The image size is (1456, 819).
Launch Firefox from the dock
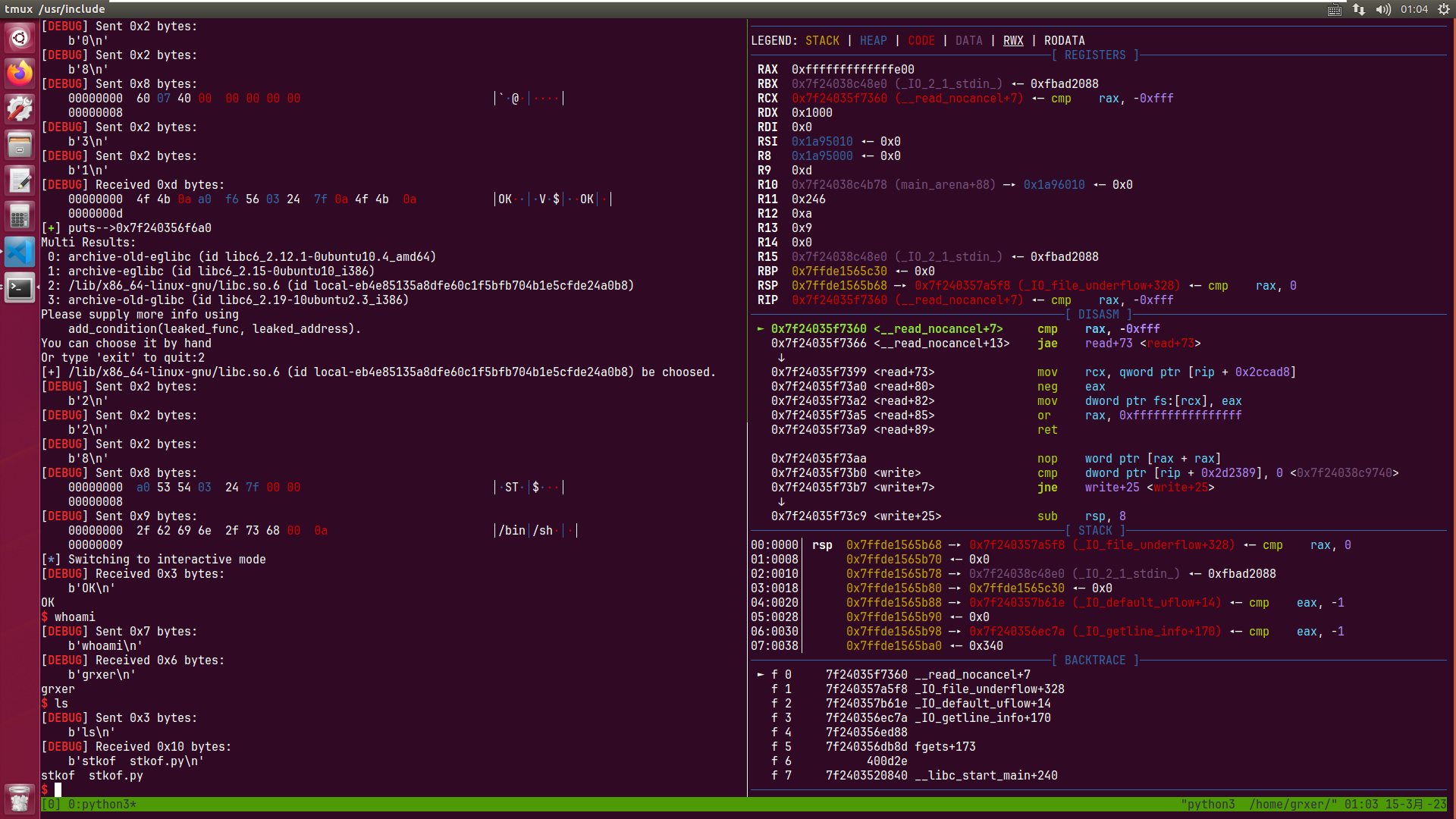20,73
